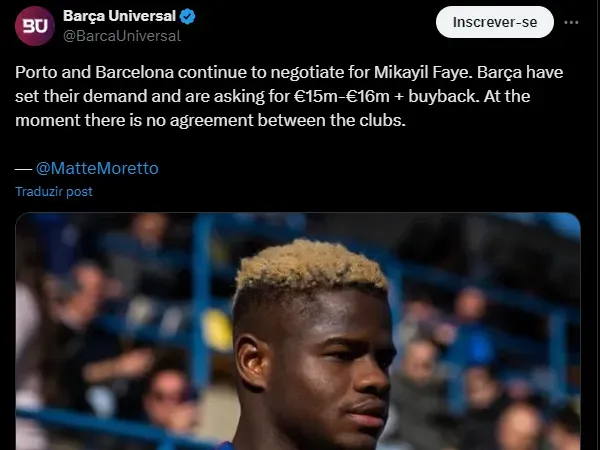Click the dash before the @MatteMoretto credit
600x450 pixels.
click(x=24, y=169)
